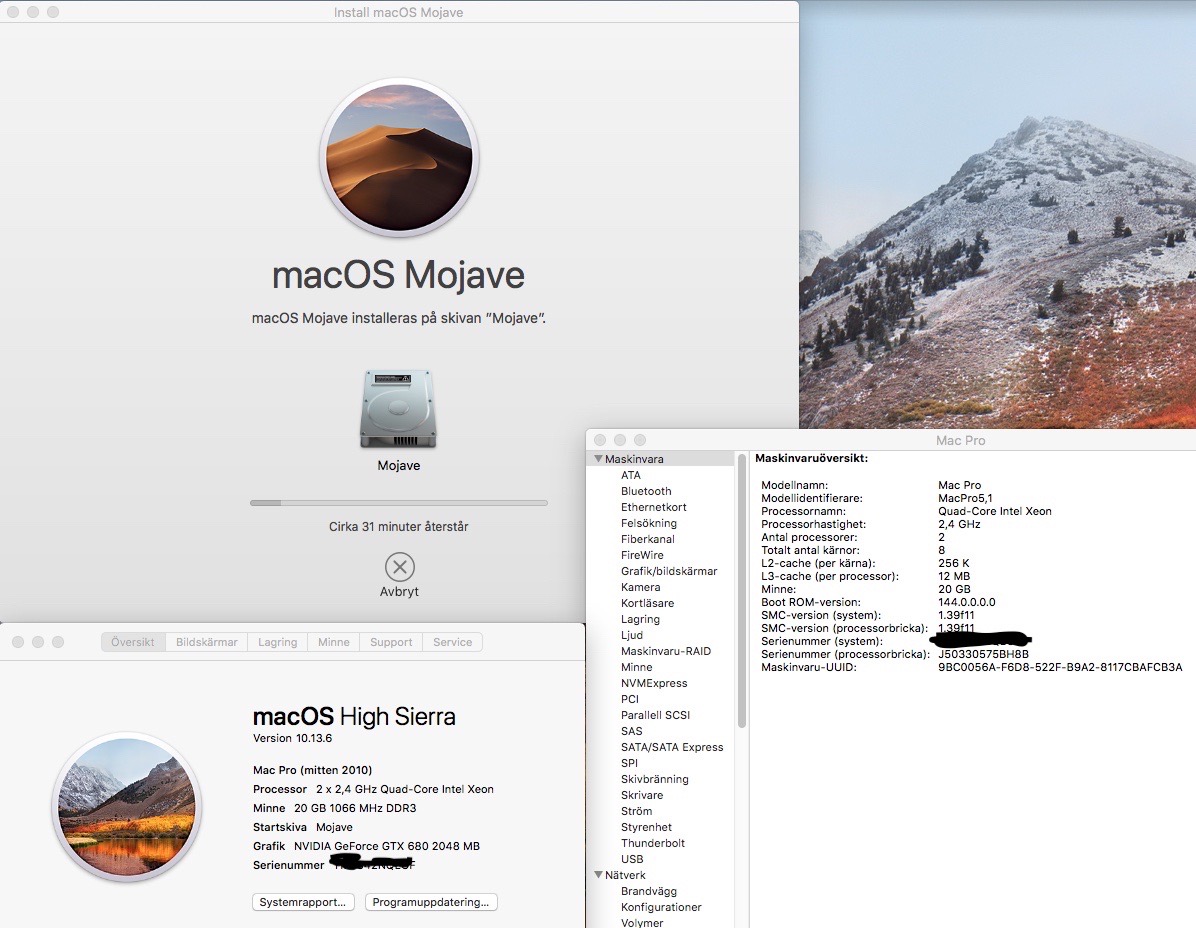
Task: Click the MacPro5,1 model identifier value
Action: point(965,498)
